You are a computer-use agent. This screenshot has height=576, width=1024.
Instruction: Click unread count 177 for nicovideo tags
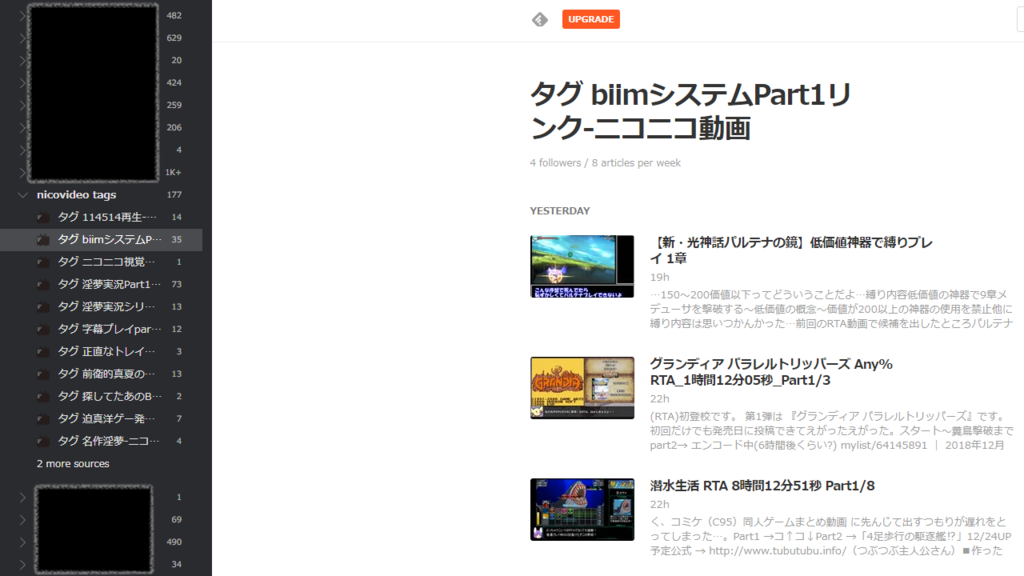pos(174,195)
